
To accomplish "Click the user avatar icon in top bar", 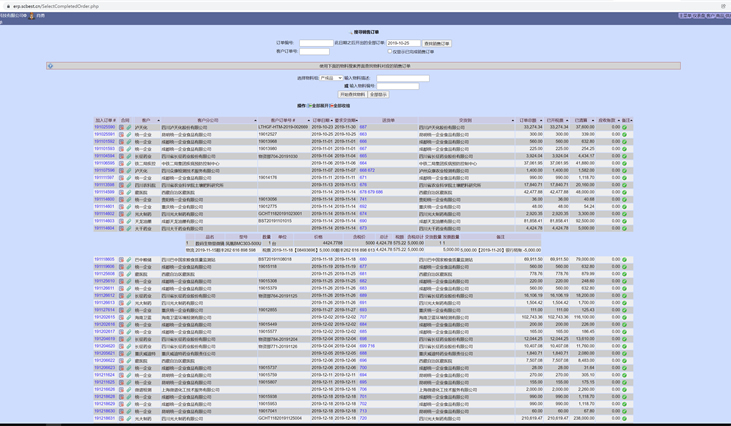I will click(32, 16).
